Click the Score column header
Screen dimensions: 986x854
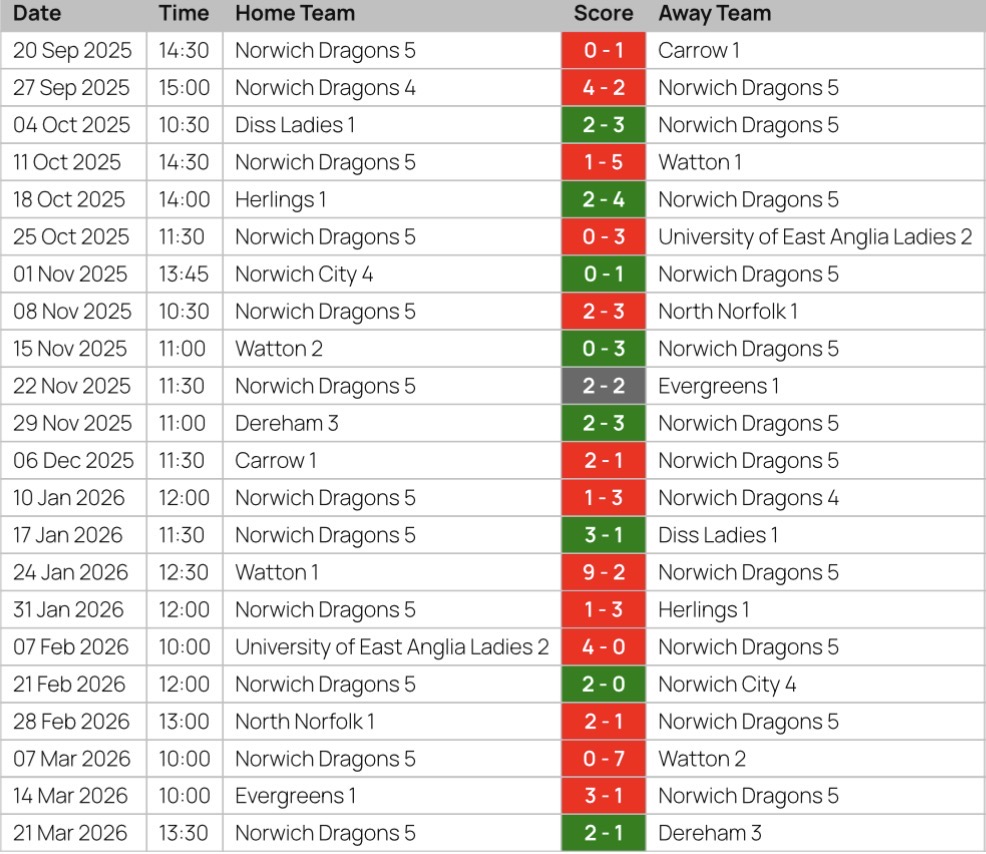603,14
